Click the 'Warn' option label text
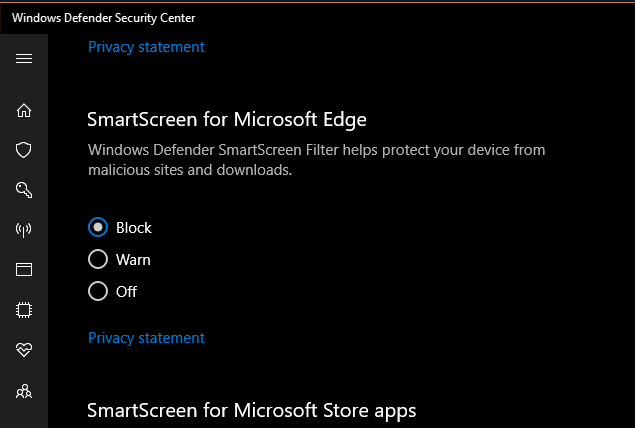 (x=133, y=260)
